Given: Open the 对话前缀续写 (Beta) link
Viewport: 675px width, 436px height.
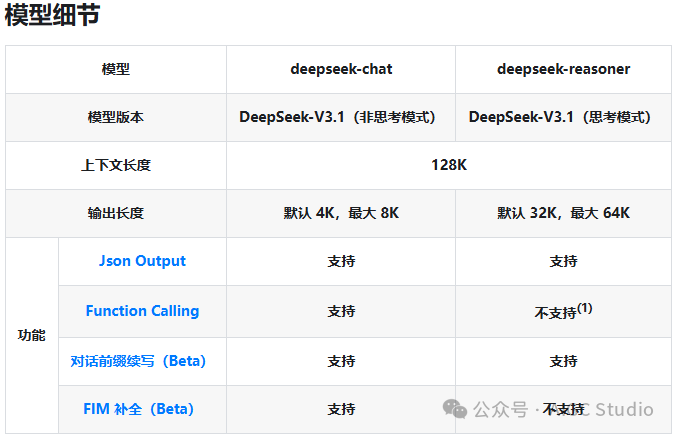Looking at the screenshot, I should click(x=138, y=361).
